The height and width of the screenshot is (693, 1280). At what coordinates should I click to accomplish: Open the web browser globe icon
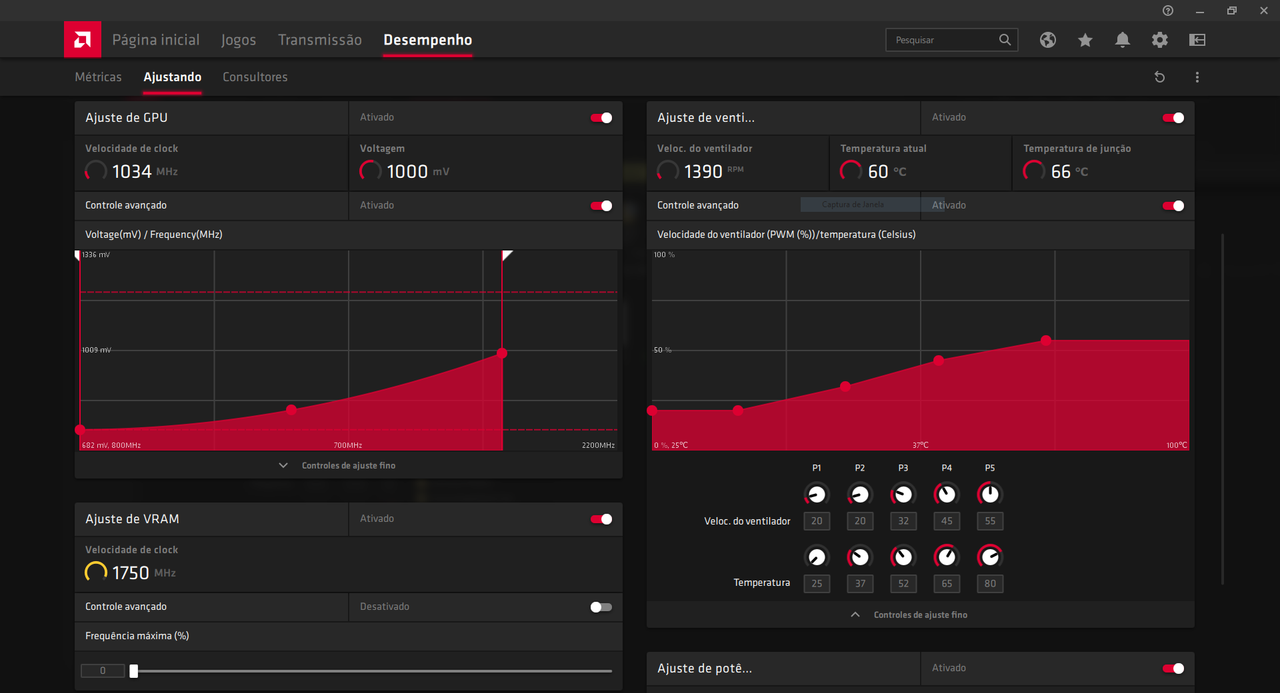click(1048, 40)
